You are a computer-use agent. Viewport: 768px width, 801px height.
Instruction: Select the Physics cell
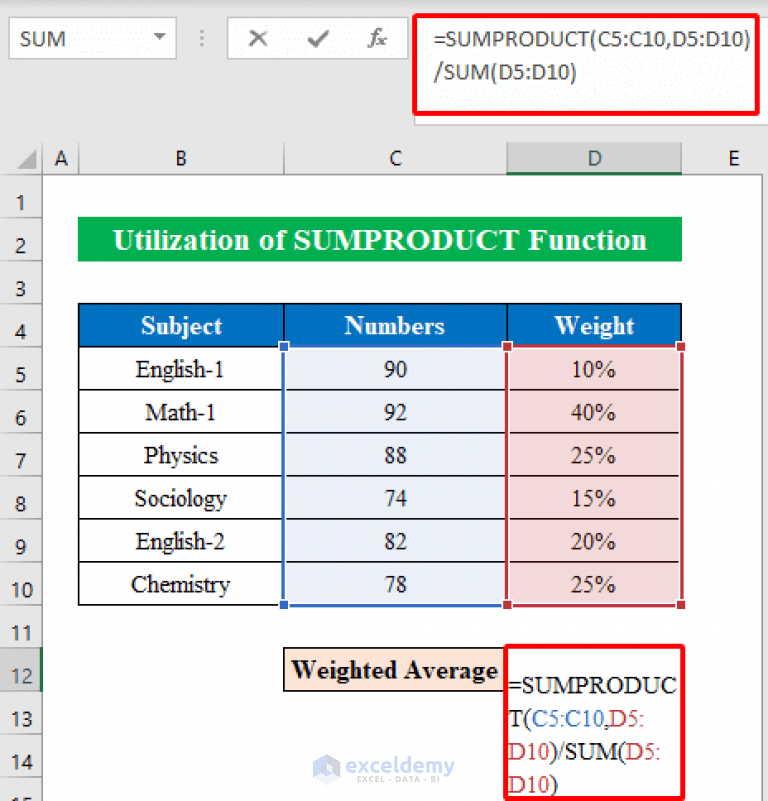[181, 455]
